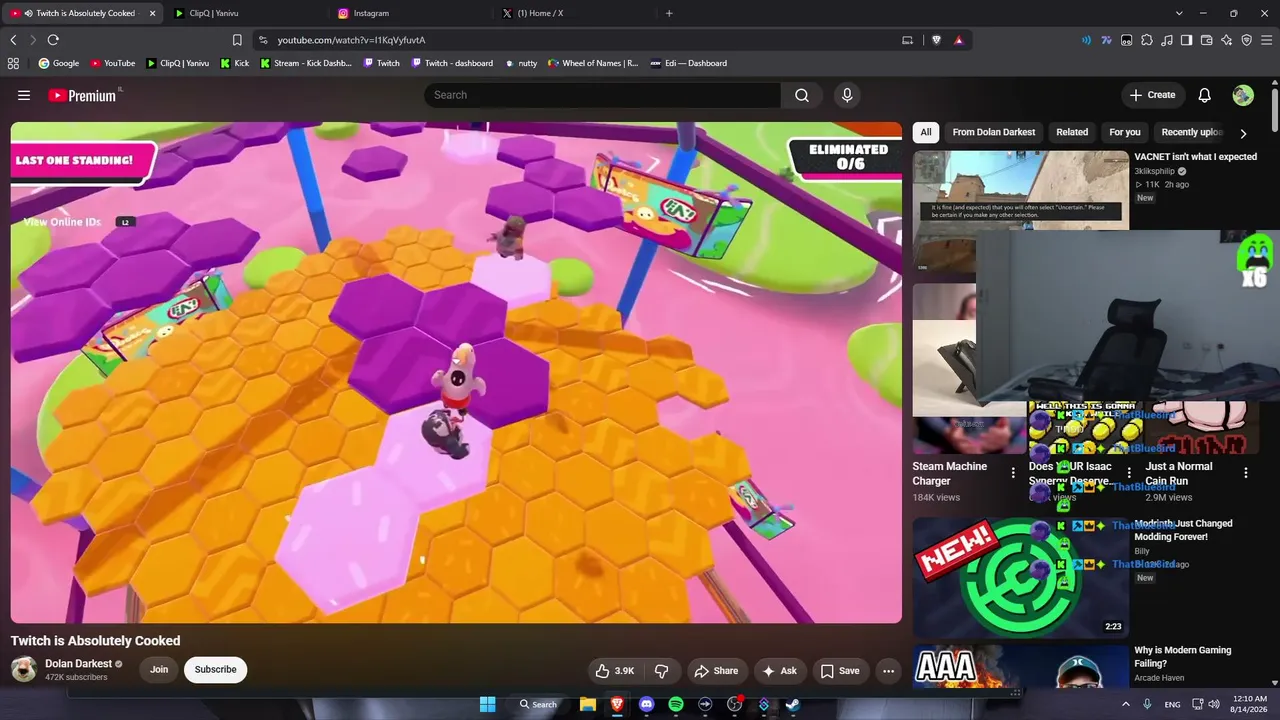Open Brave Wallet icon in toolbar
The width and height of the screenshot is (1280, 720).
tap(1207, 40)
